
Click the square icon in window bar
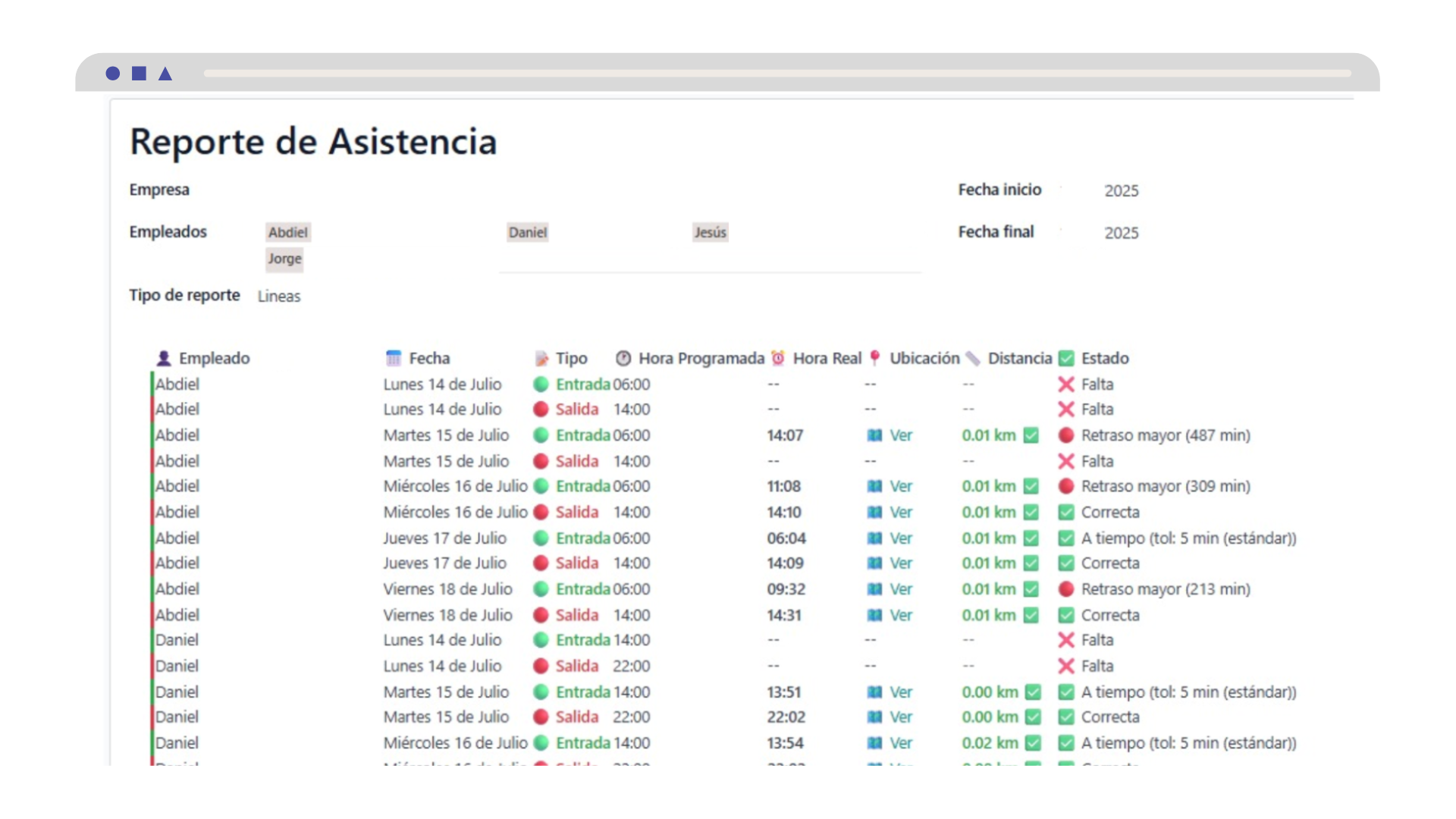click(139, 74)
